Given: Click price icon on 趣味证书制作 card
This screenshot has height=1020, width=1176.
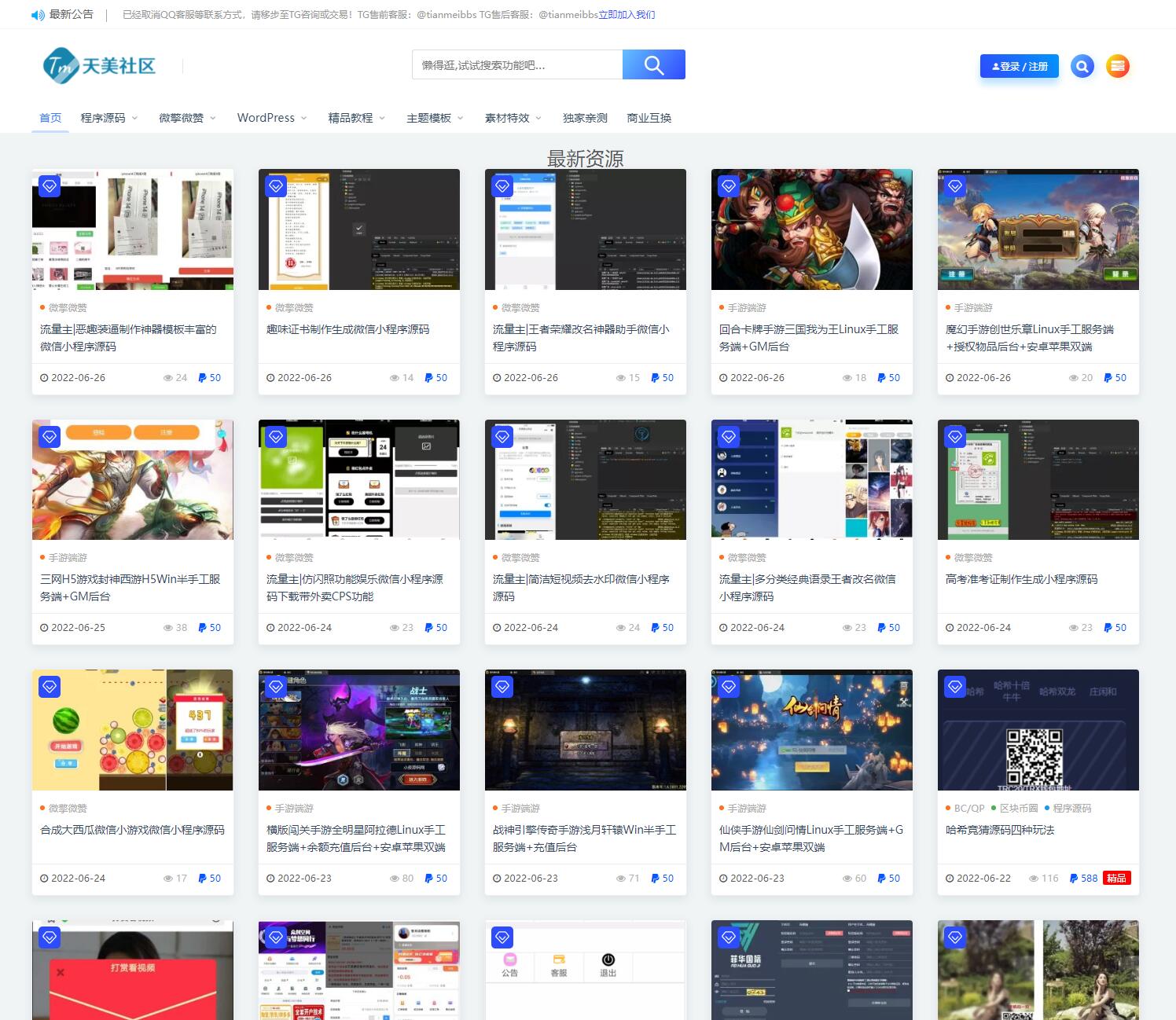Looking at the screenshot, I should tap(428, 378).
